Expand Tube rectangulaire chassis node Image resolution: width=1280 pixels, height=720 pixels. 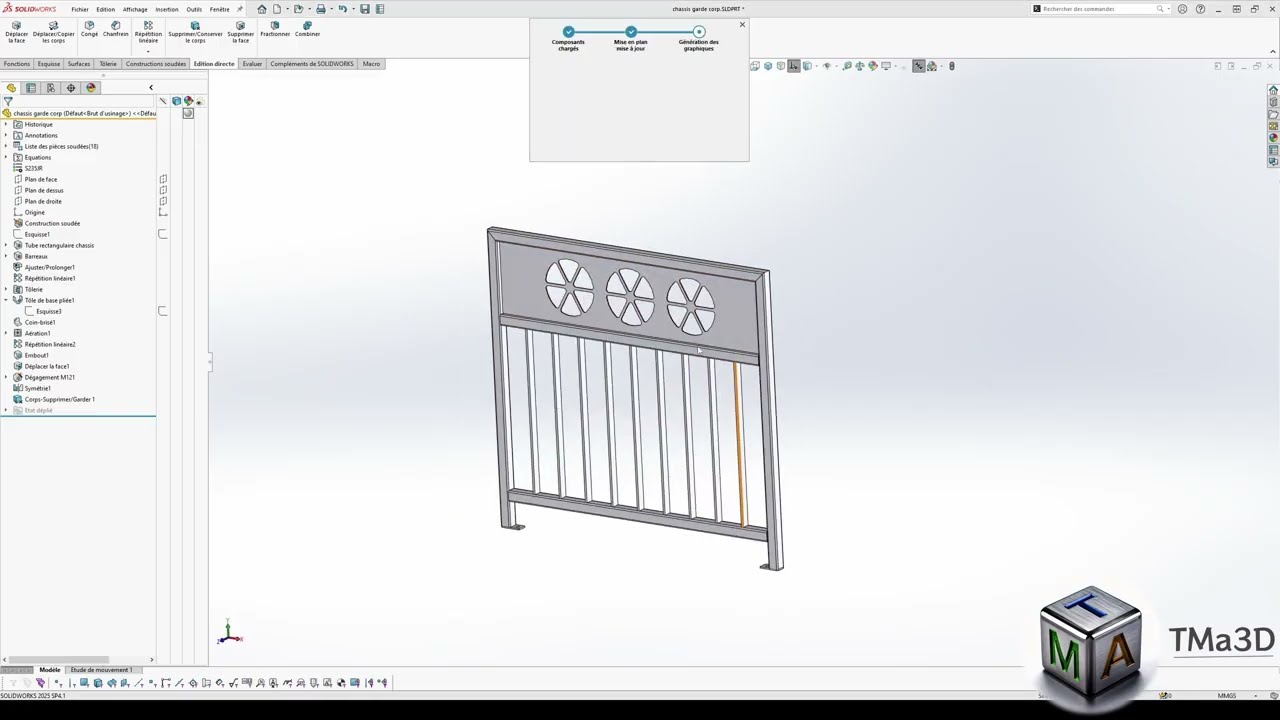[x=6, y=245]
